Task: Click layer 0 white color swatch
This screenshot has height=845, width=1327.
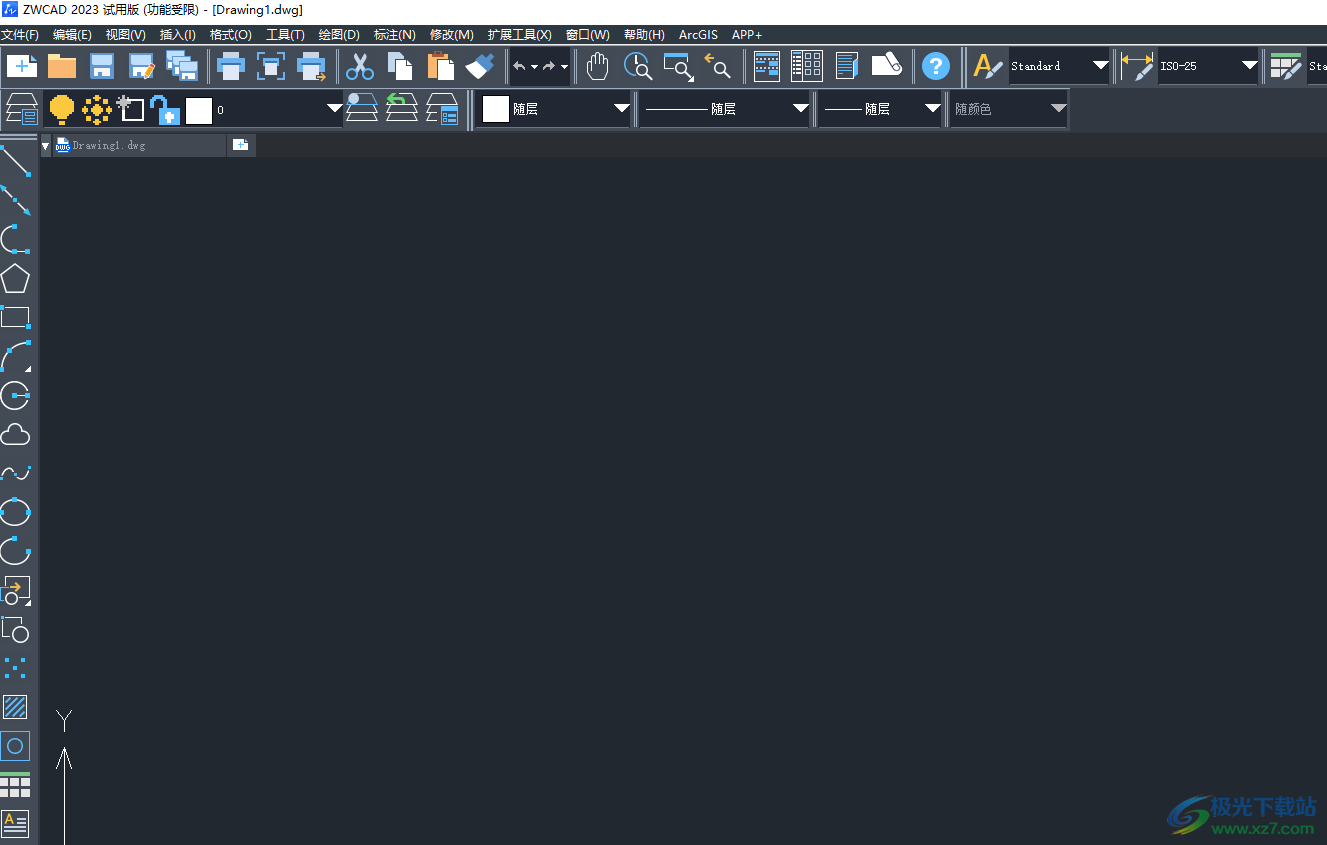Action: pyautogui.click(x=199, y=110)
